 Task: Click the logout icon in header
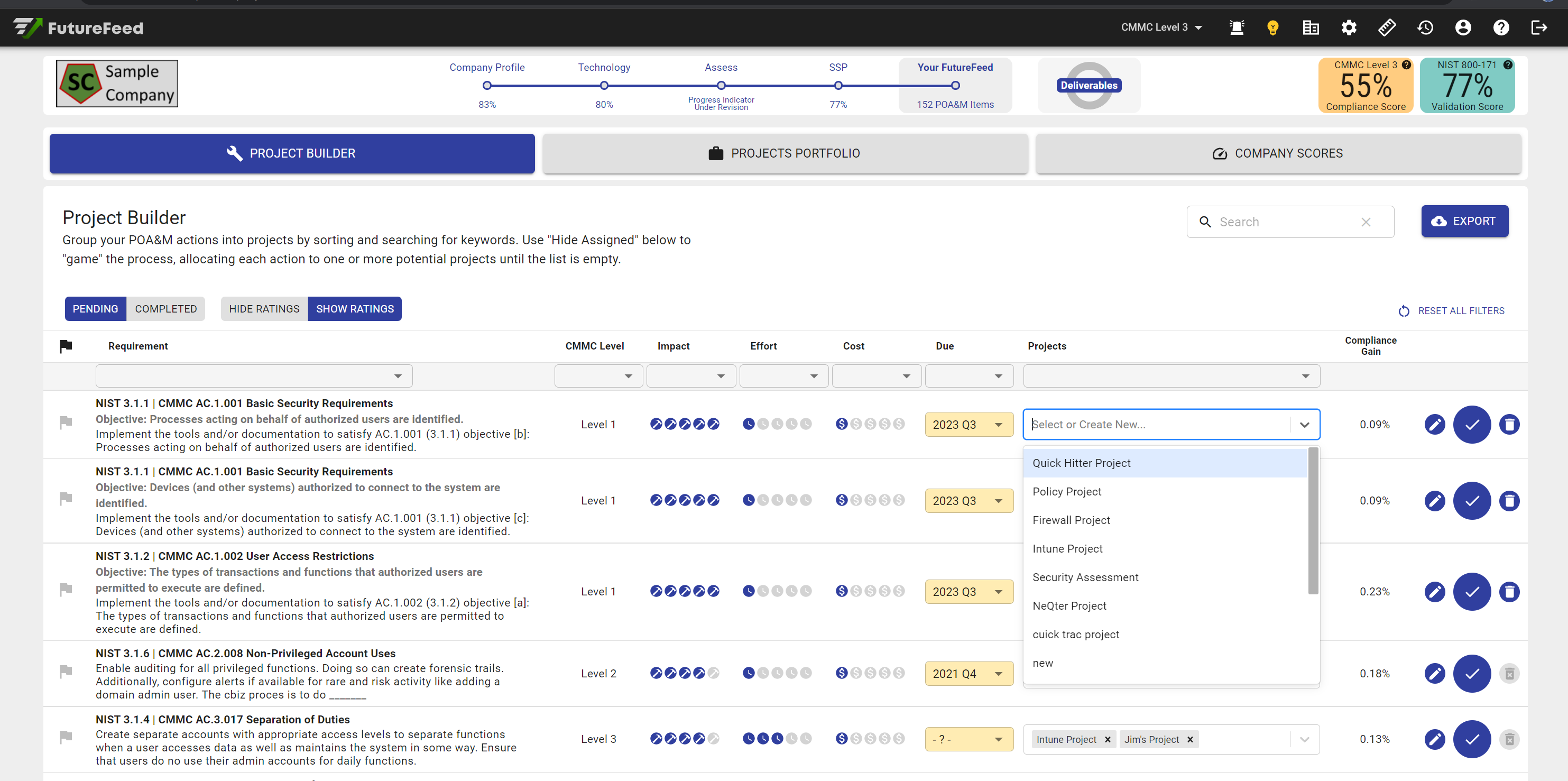click(x=1538, y=27)
